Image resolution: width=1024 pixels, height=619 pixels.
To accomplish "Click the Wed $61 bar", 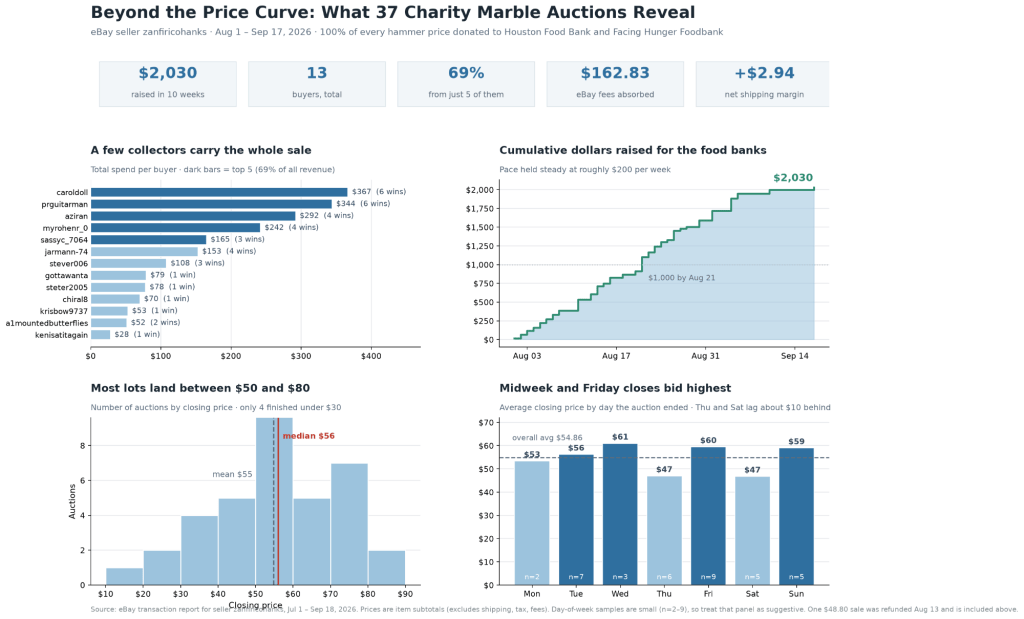I will (620, 515).
